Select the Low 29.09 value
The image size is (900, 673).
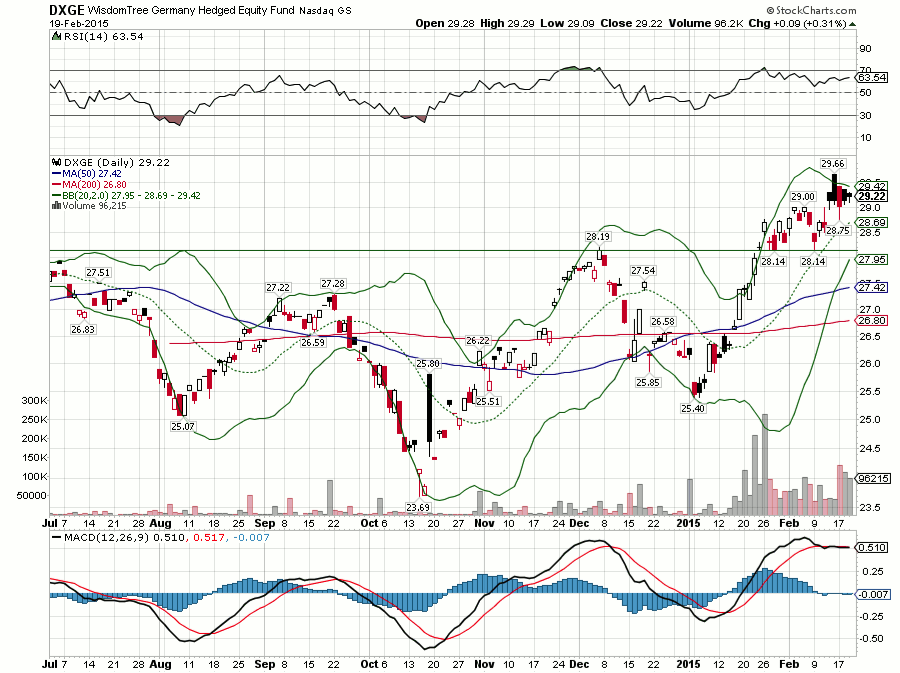click(567, 24)
